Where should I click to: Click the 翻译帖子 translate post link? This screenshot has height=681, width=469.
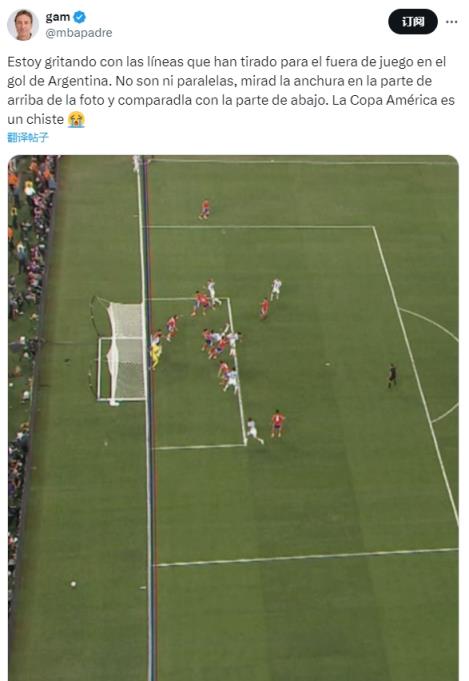pos(28,138)
